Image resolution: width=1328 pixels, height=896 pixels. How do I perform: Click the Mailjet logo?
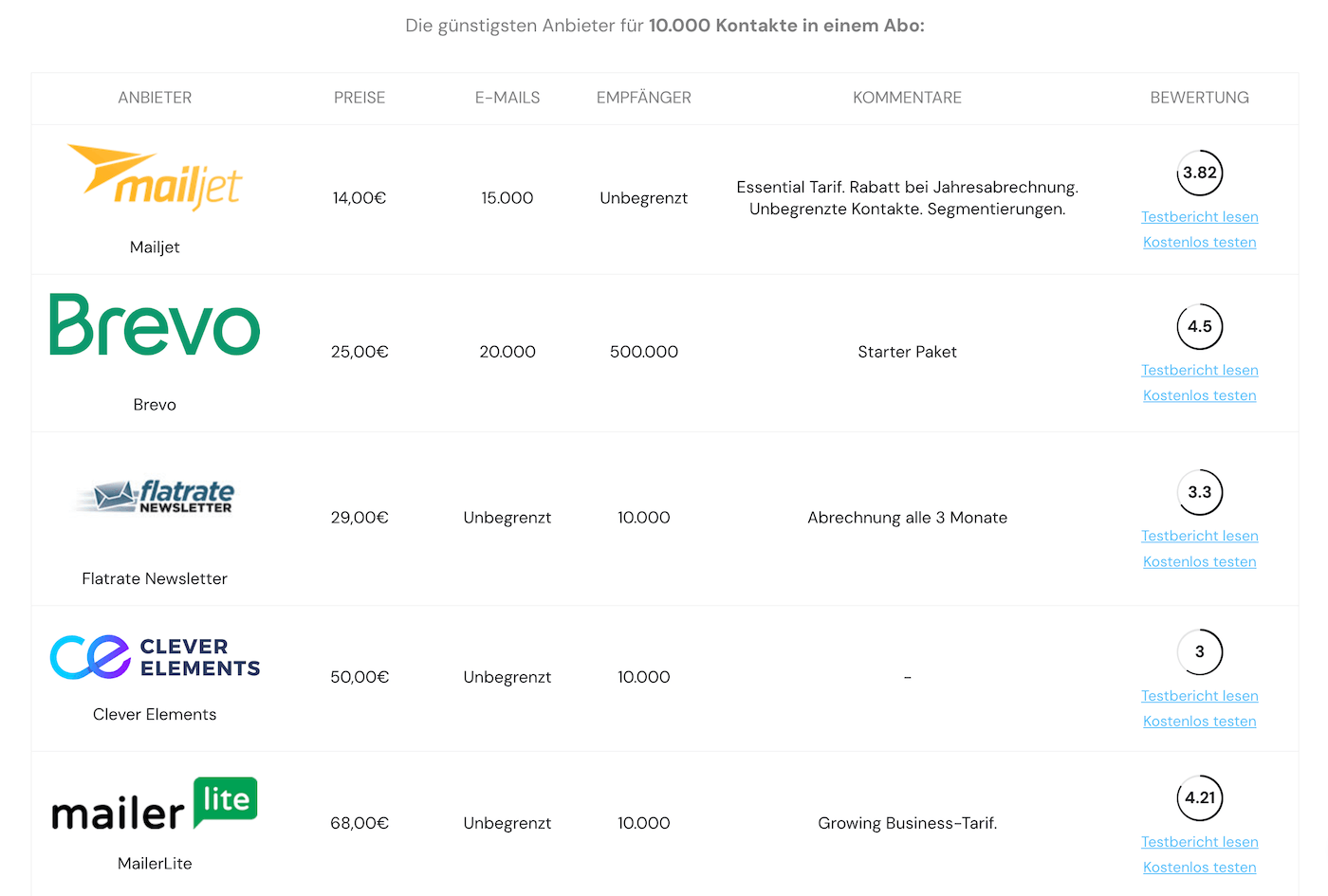pyautogui.click(x=155, y=177)
